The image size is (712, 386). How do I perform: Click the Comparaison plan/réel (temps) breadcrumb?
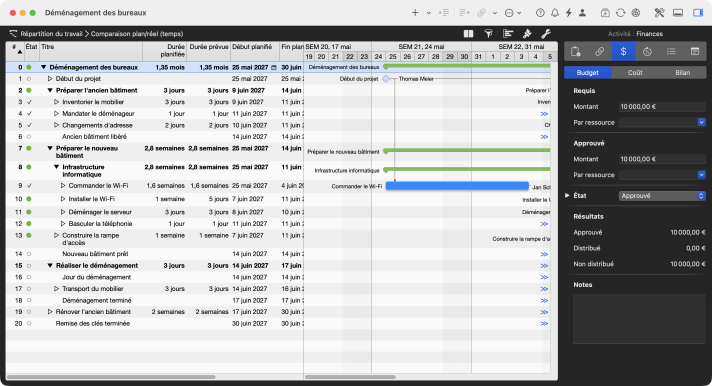[x=137, y=34]
